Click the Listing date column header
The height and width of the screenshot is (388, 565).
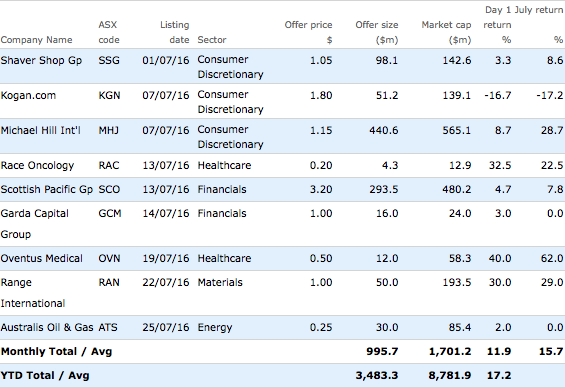pyautogui.click(x=174, y=32)
